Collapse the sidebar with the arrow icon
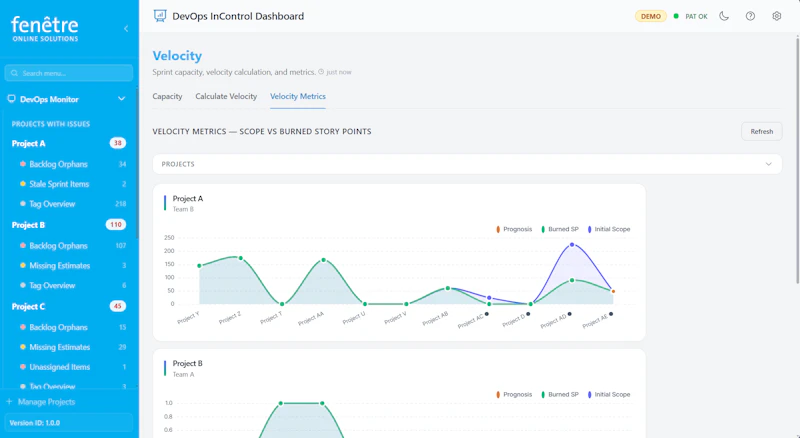 pyautogui.click(x=126, y=29)
